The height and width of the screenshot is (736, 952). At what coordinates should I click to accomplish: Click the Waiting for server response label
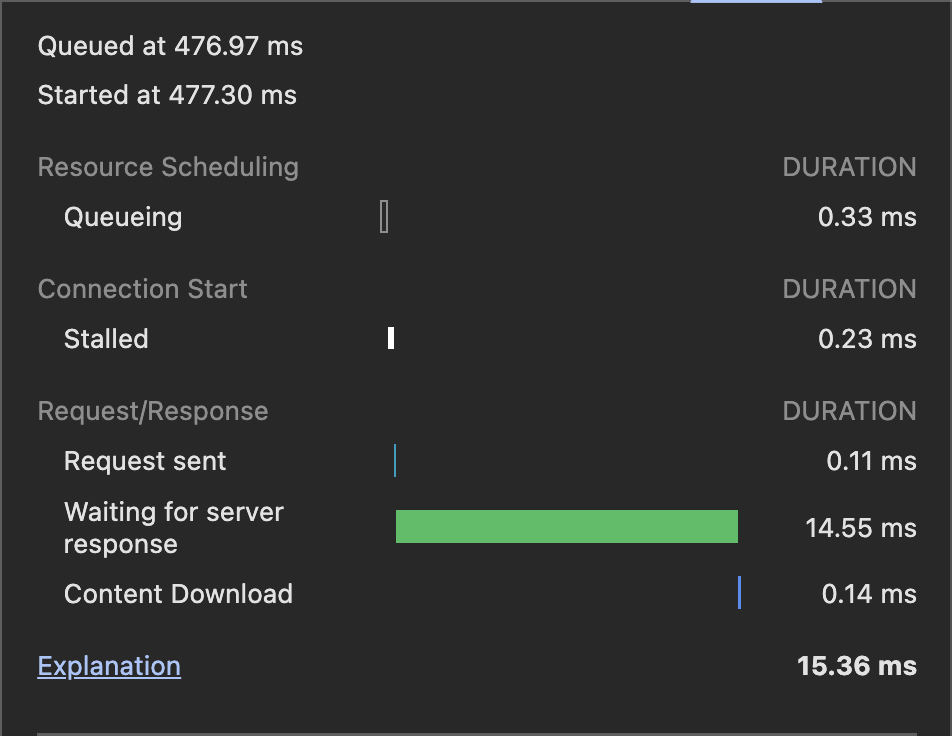click(x=173, y=528)
